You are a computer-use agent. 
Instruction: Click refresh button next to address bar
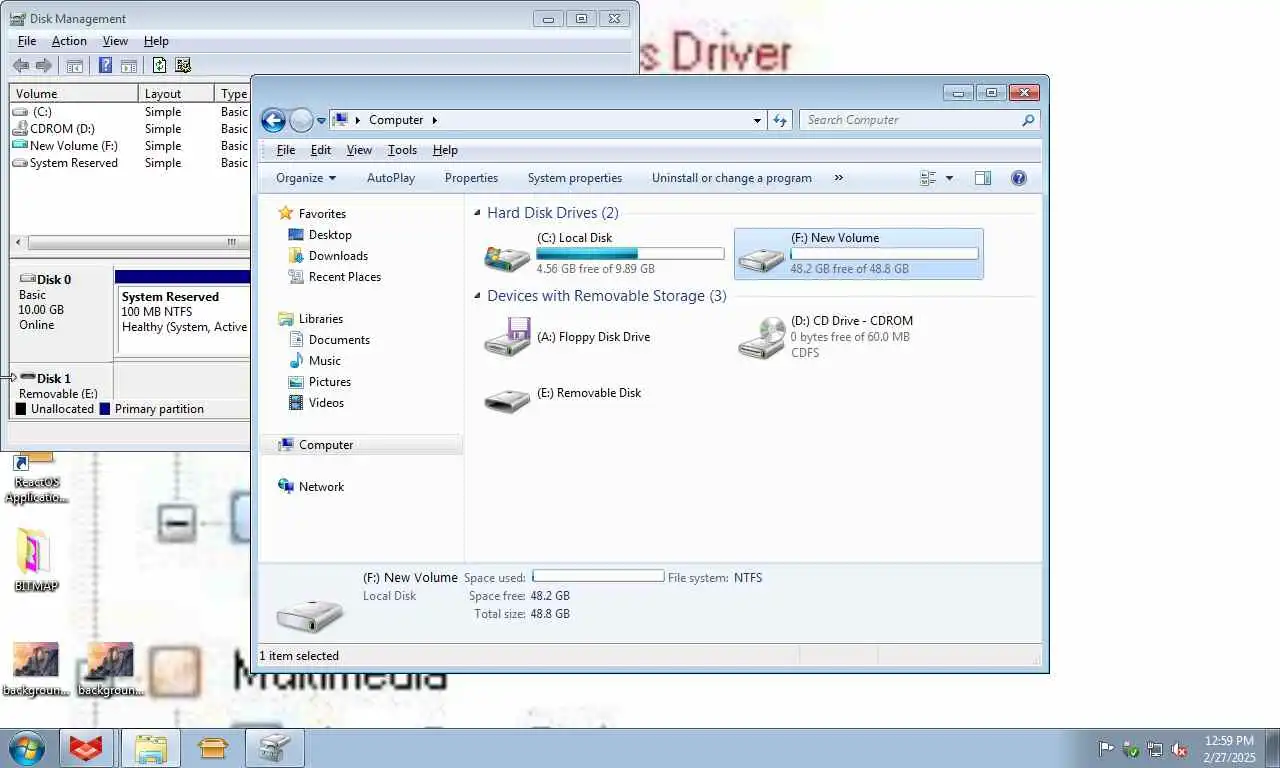(x=780, y=120)
